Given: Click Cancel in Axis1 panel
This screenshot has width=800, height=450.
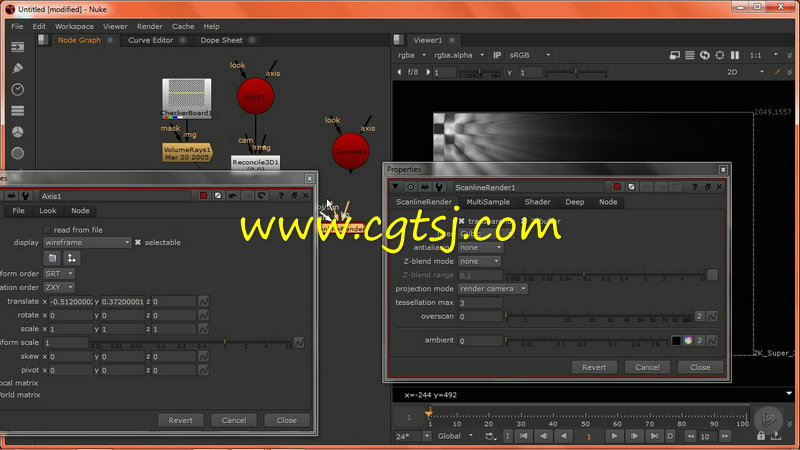Looking at the screenshot, I should click(x=234, y=420).
